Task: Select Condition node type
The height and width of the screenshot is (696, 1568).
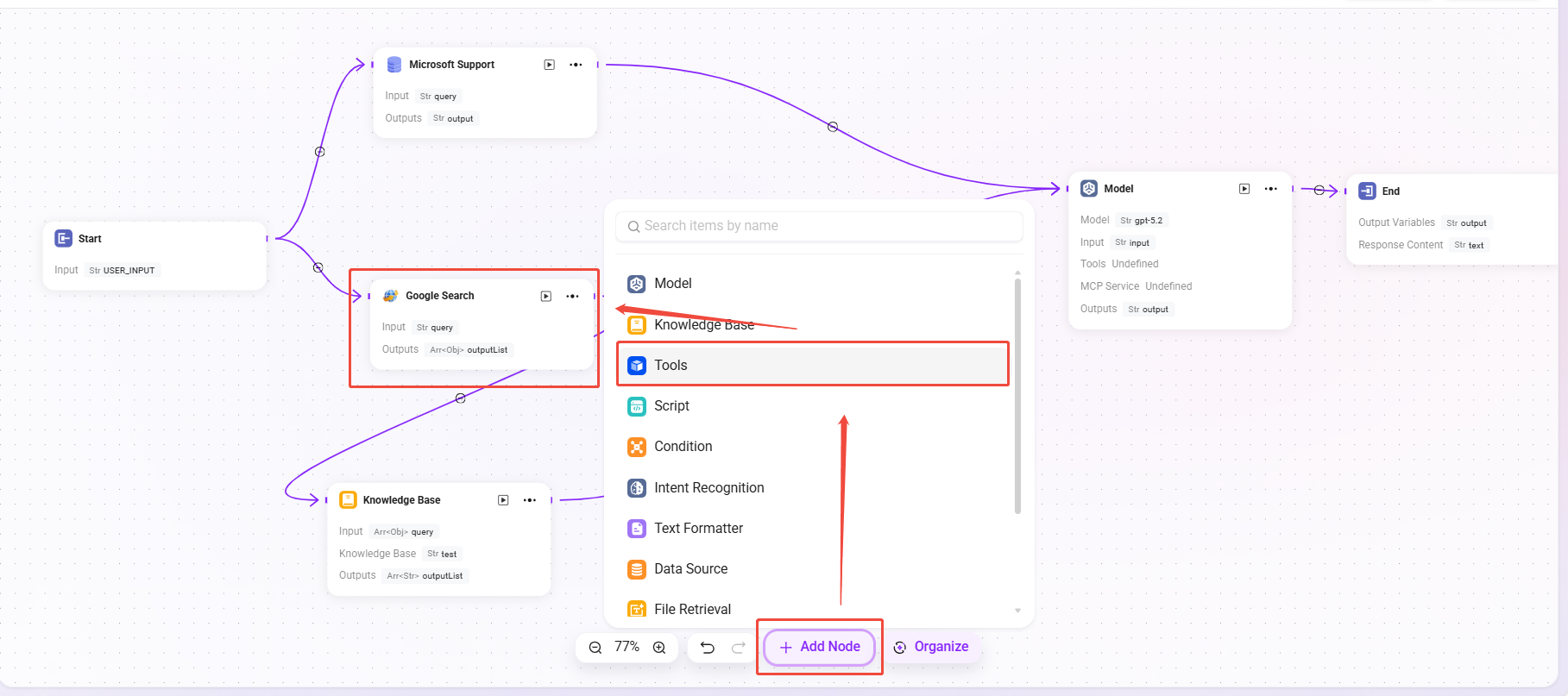Action: [x=813, y=446]
